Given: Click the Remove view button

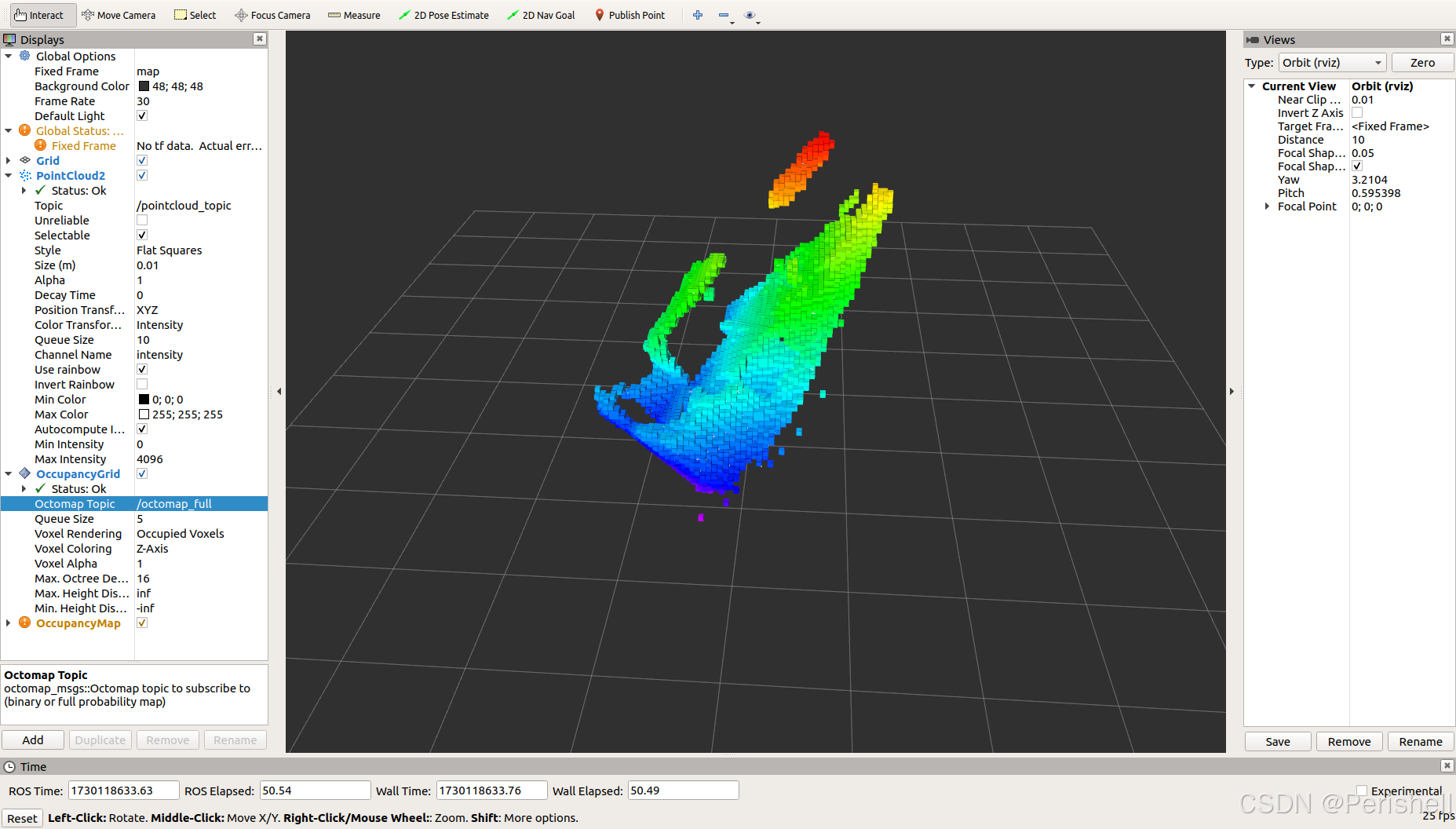Looking at the screenshot, I should coord(1349,741).
